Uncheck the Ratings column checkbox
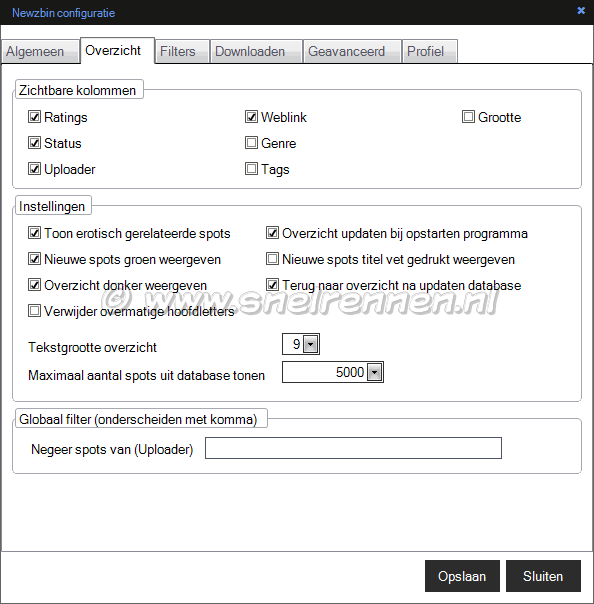Screen dimensions: 594x604 [34, 117]
